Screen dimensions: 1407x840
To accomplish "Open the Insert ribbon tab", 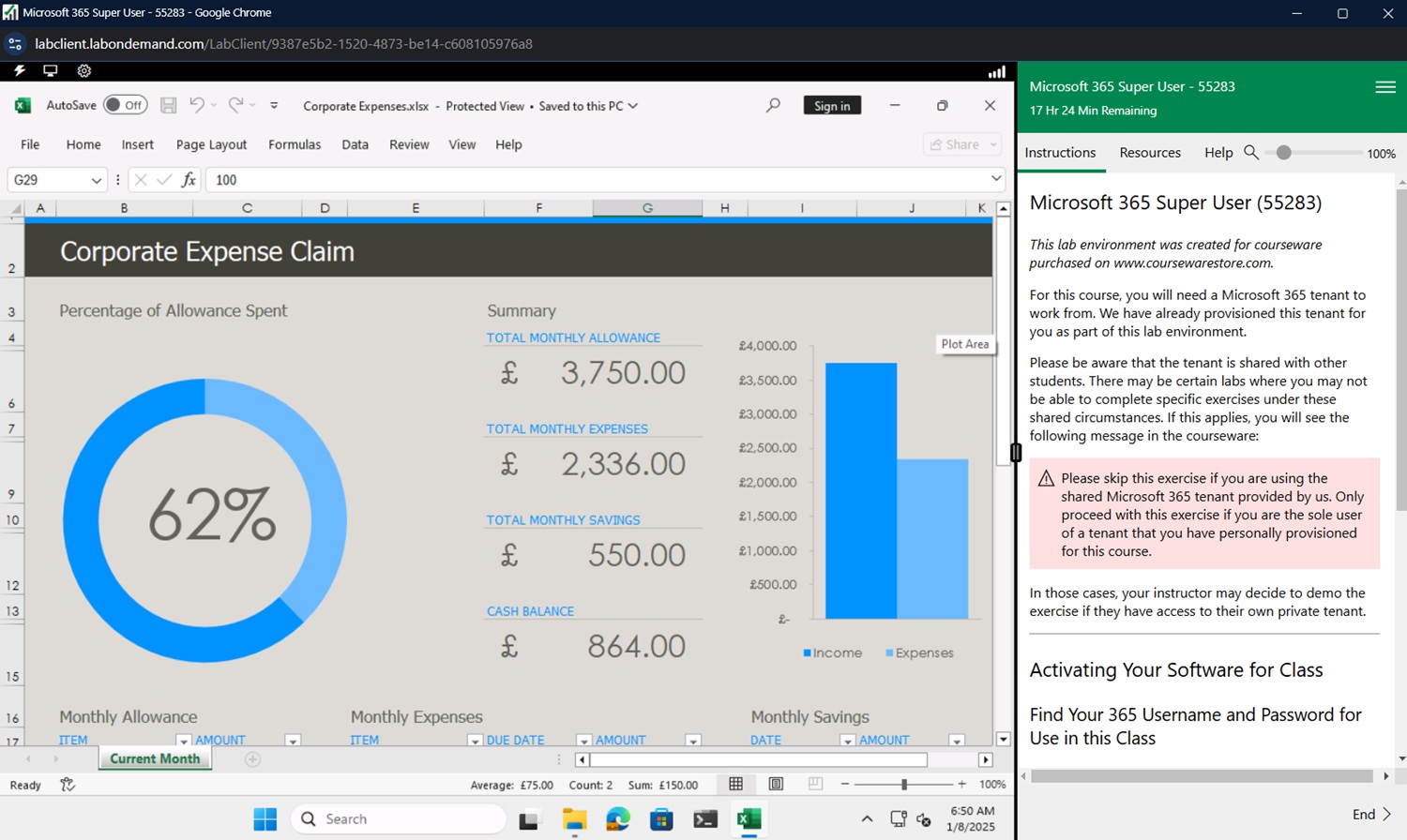I will point(137,144).
